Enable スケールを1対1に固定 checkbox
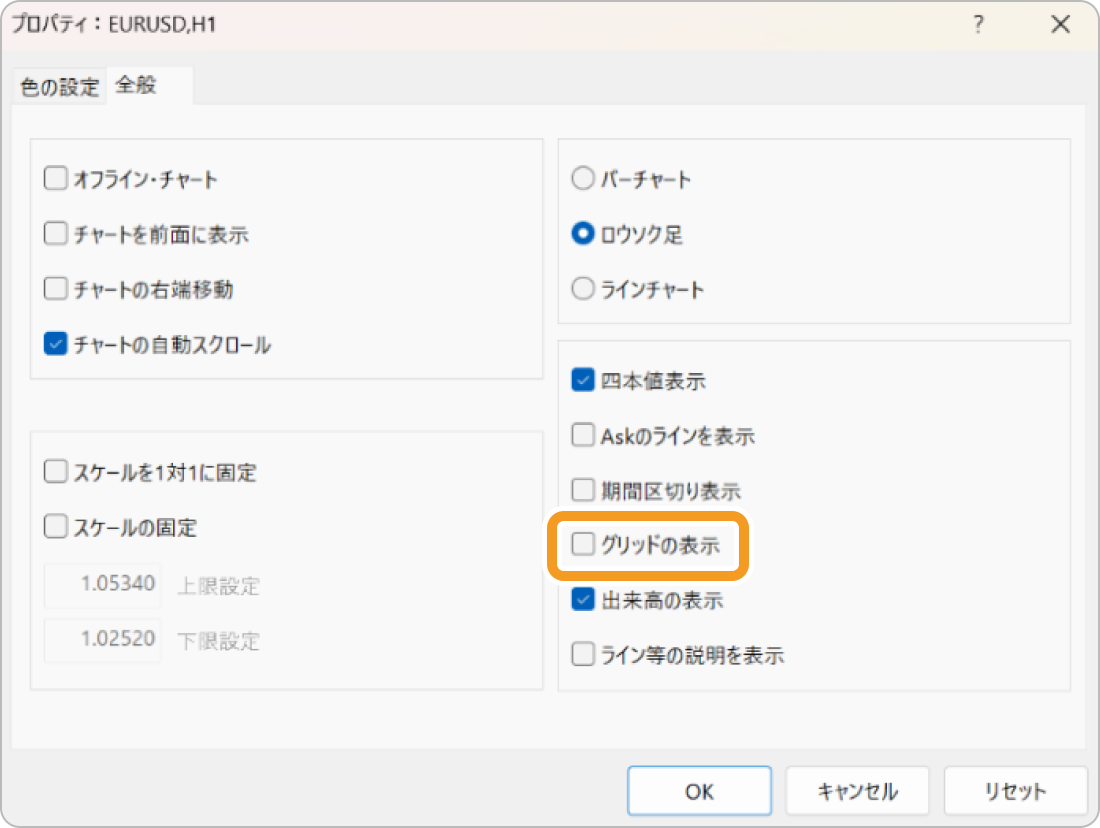 click(55, 472)
